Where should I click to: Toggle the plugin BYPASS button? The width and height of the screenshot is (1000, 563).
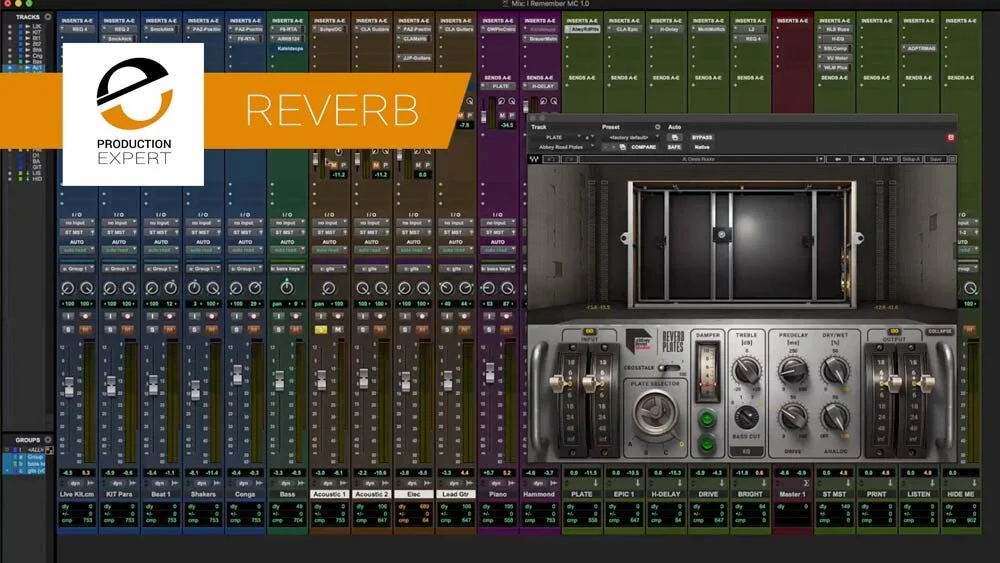702,137
